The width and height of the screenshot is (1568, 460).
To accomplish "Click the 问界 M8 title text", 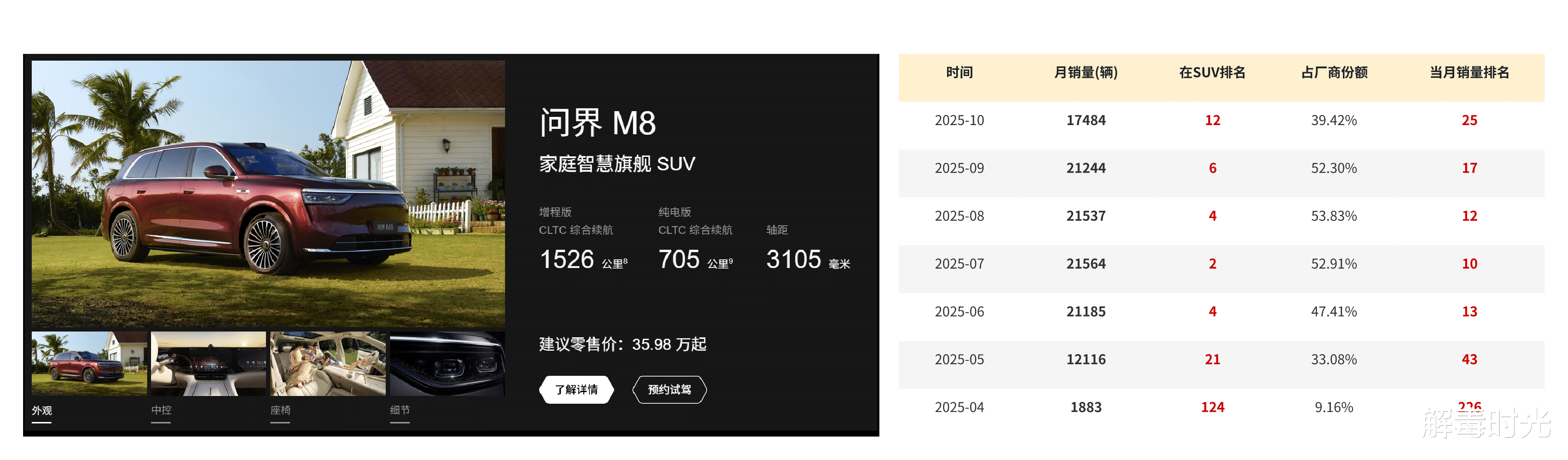I will coord(597,123).
